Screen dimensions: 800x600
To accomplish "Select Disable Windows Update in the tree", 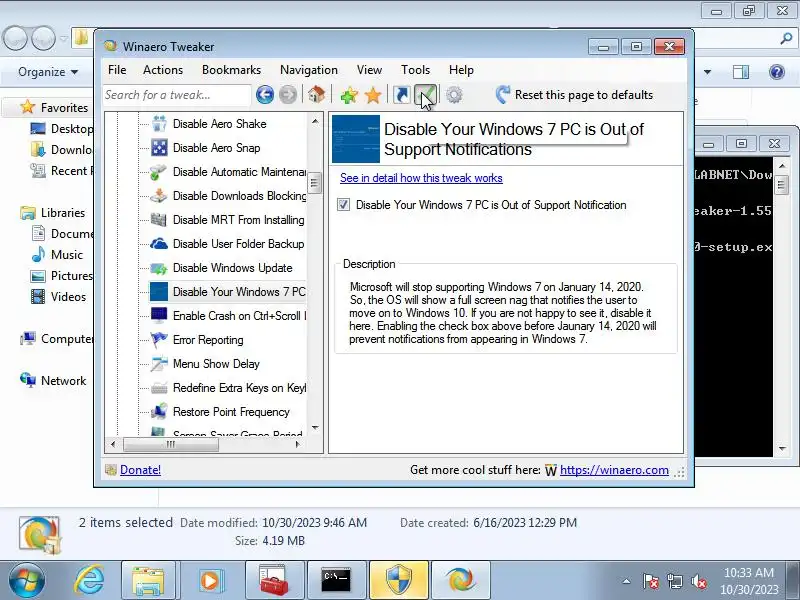I will 232,268.
